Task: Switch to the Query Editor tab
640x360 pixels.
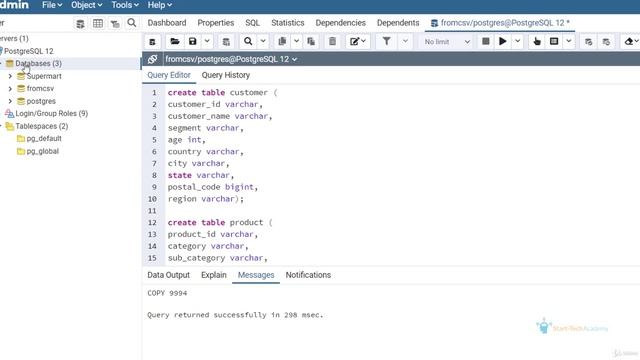Action: point(169,75)
